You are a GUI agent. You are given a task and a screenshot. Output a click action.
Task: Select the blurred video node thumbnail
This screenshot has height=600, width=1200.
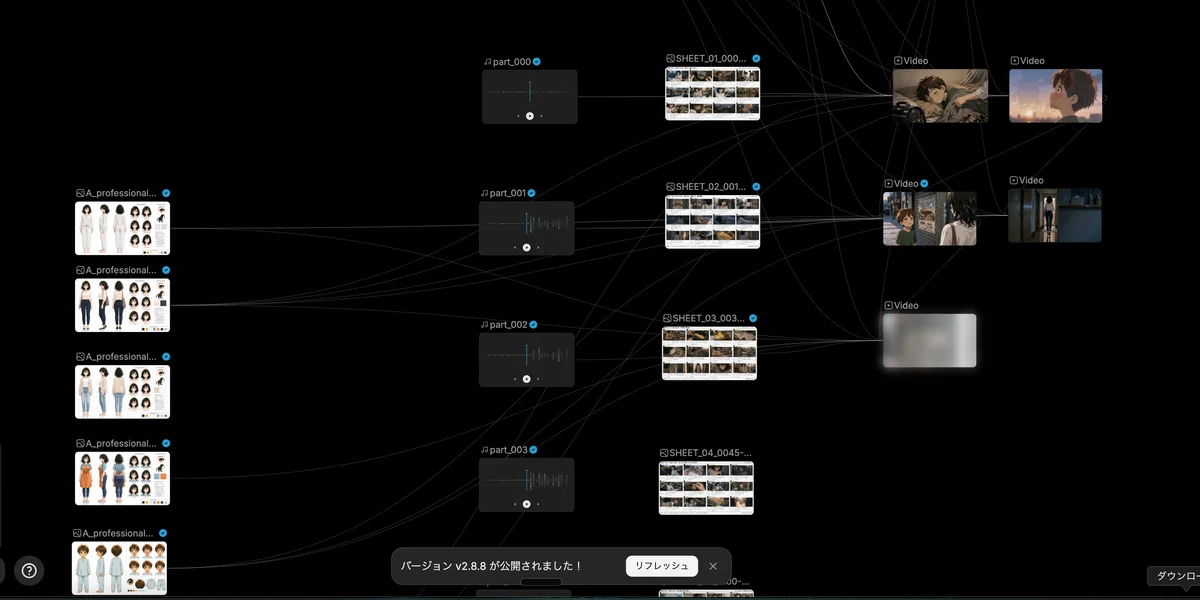click(930, 341)
